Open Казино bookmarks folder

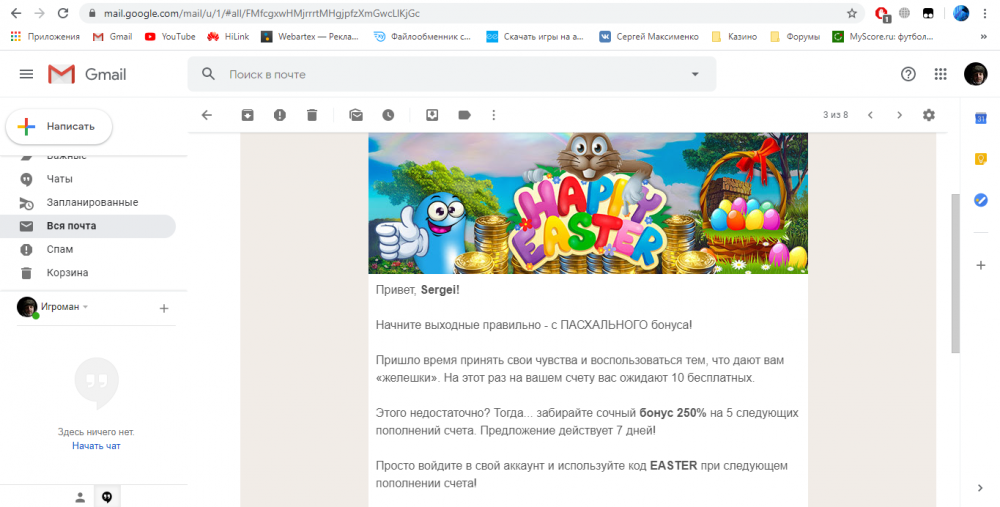point(734,37)
